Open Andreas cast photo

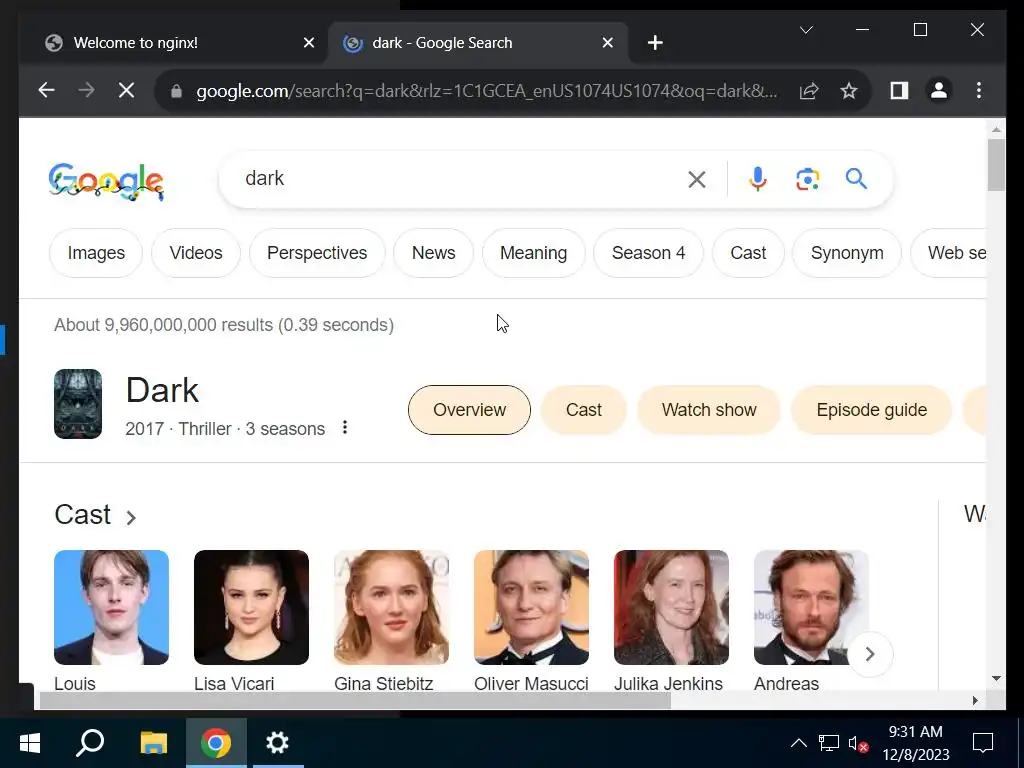[x=811, y=607]
